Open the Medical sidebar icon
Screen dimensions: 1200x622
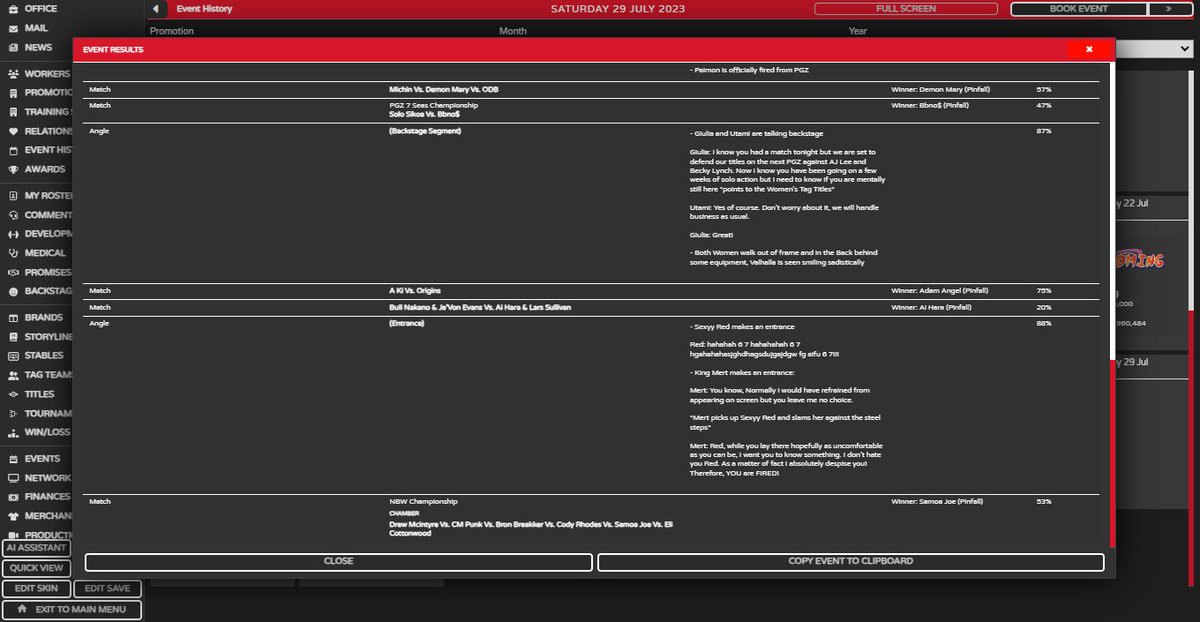coord(14,253)
